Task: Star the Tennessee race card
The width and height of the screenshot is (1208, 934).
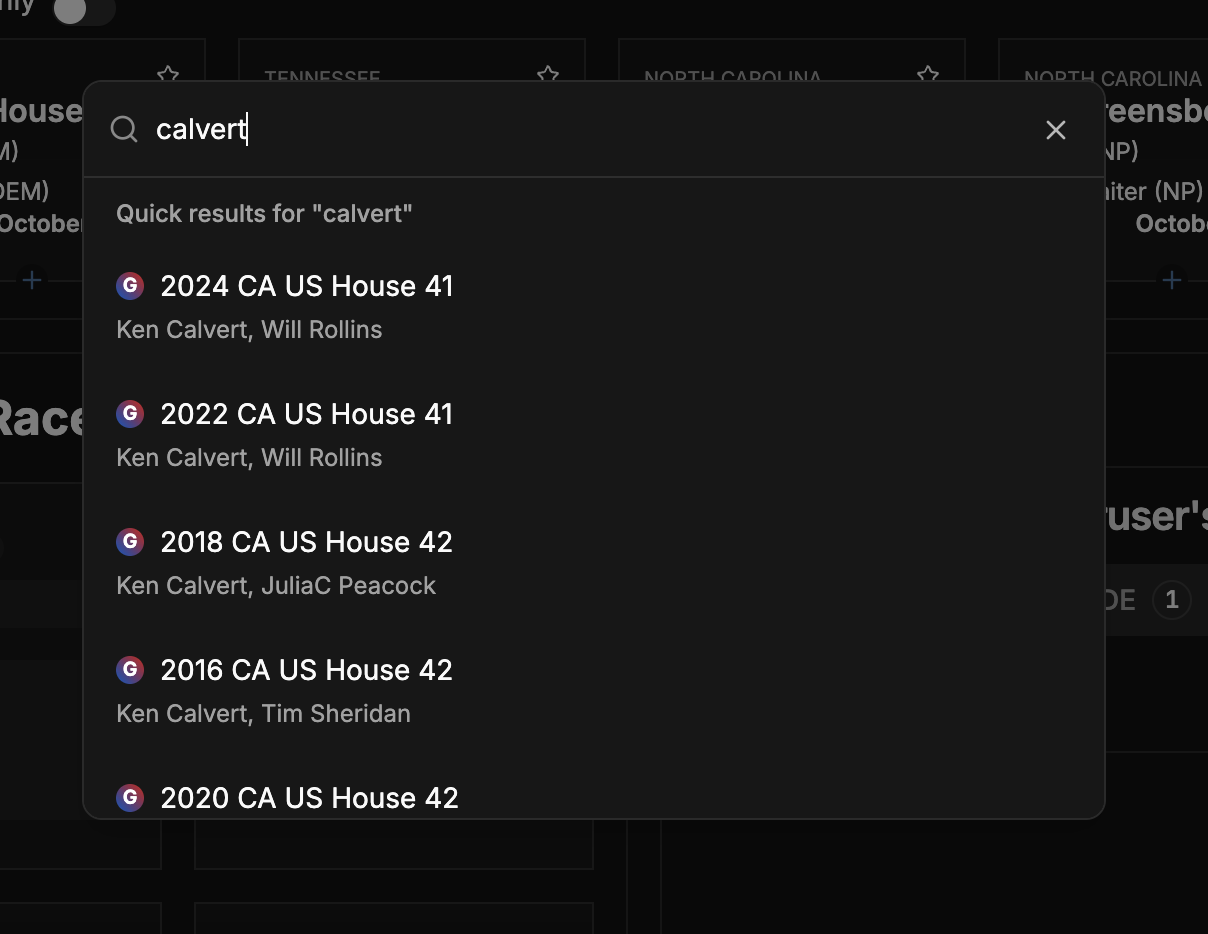Action: pyautogui.click(x=547, y=75)
